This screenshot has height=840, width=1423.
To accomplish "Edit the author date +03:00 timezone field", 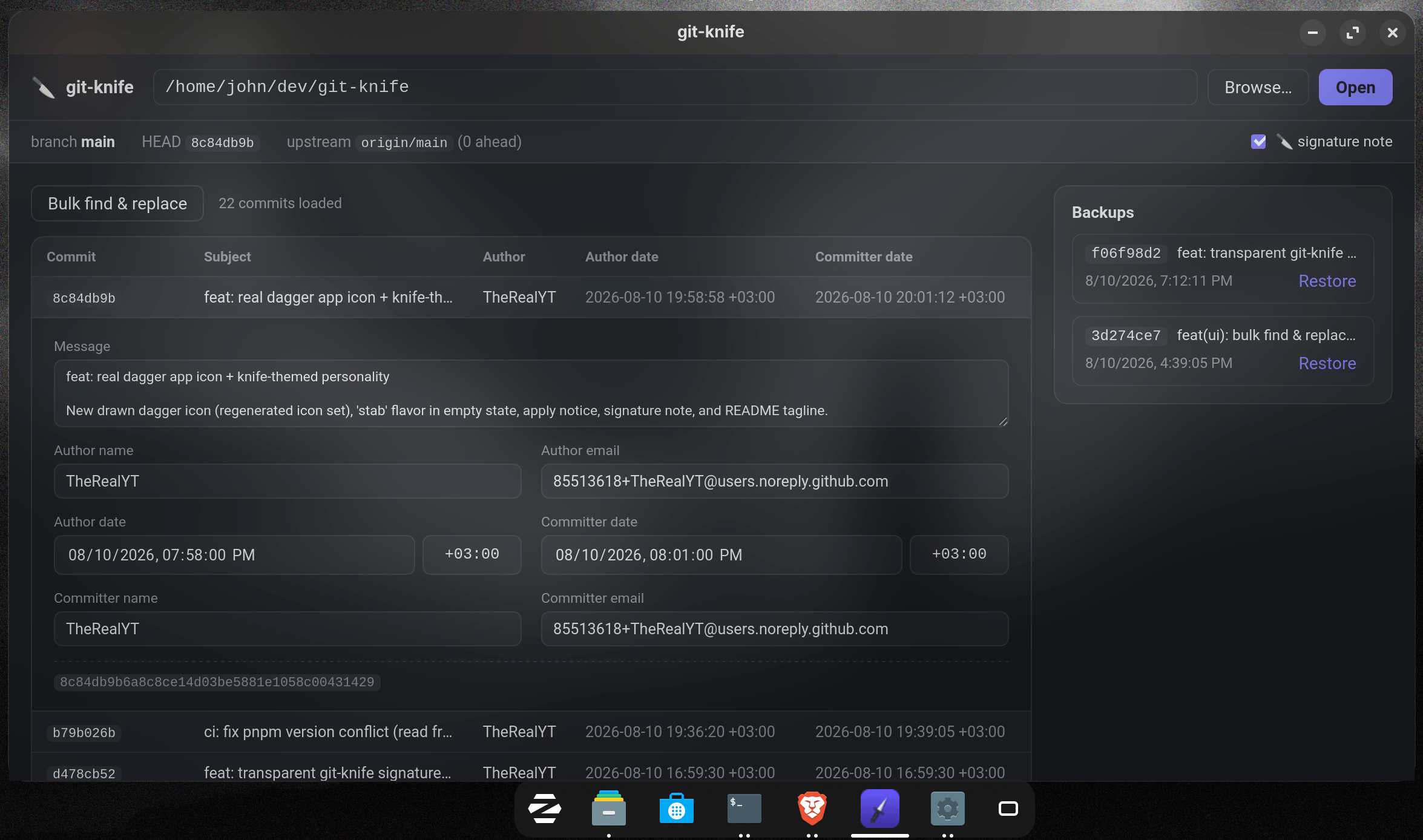I will [x=472, y=555].
